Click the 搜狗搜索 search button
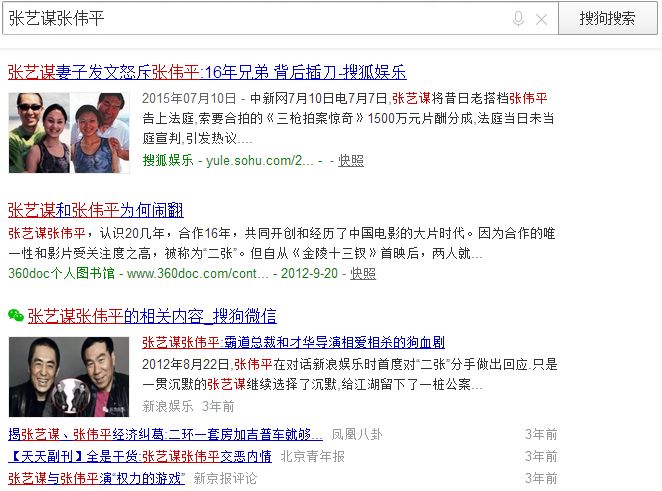The height and width of the screenshot is (491, 662). click(608, 18)
